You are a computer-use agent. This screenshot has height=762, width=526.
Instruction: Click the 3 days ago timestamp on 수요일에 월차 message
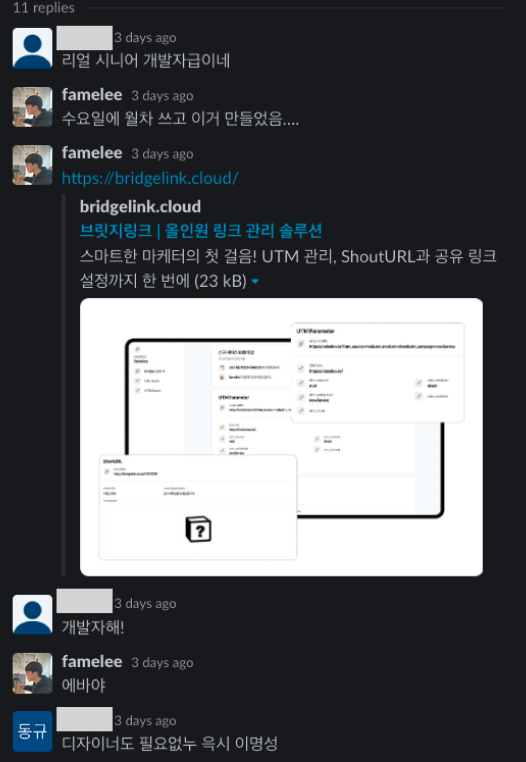pyautogui.click(x=162, y=96)
